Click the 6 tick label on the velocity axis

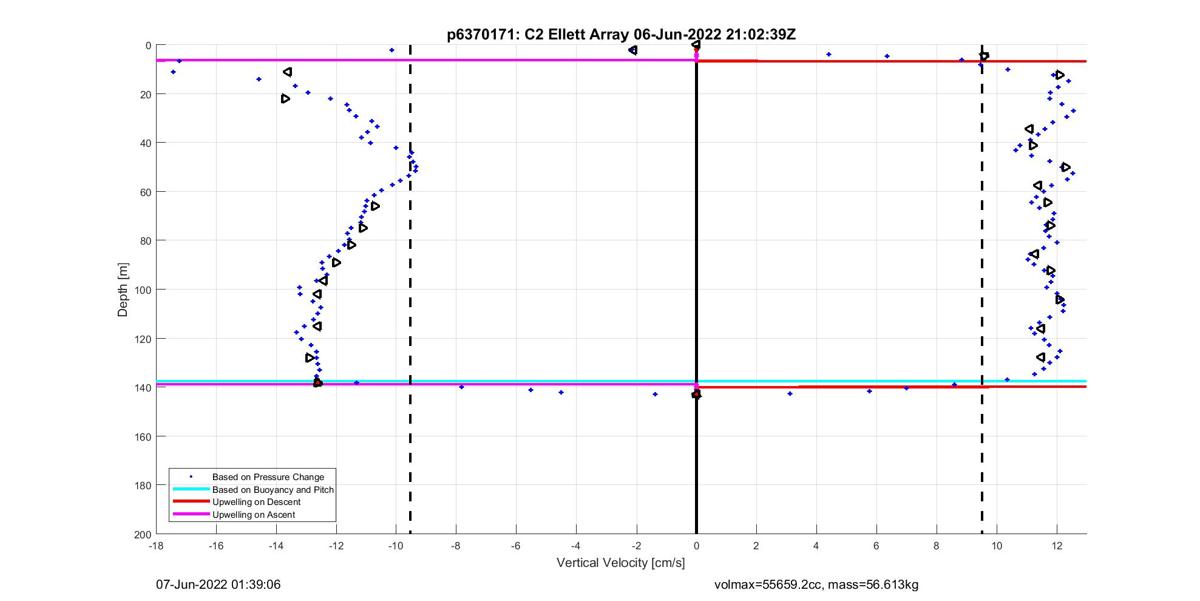click(876, 547)
